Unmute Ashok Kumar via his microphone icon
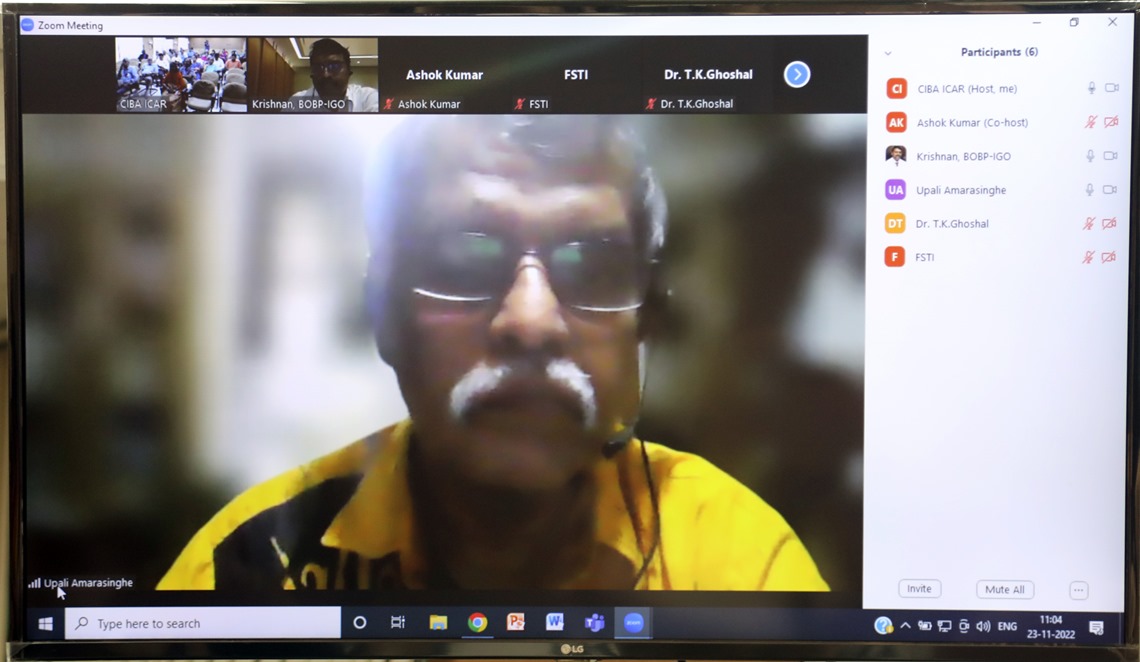The height and width of the screenshot is (662, 1140). click(1090, 122)
